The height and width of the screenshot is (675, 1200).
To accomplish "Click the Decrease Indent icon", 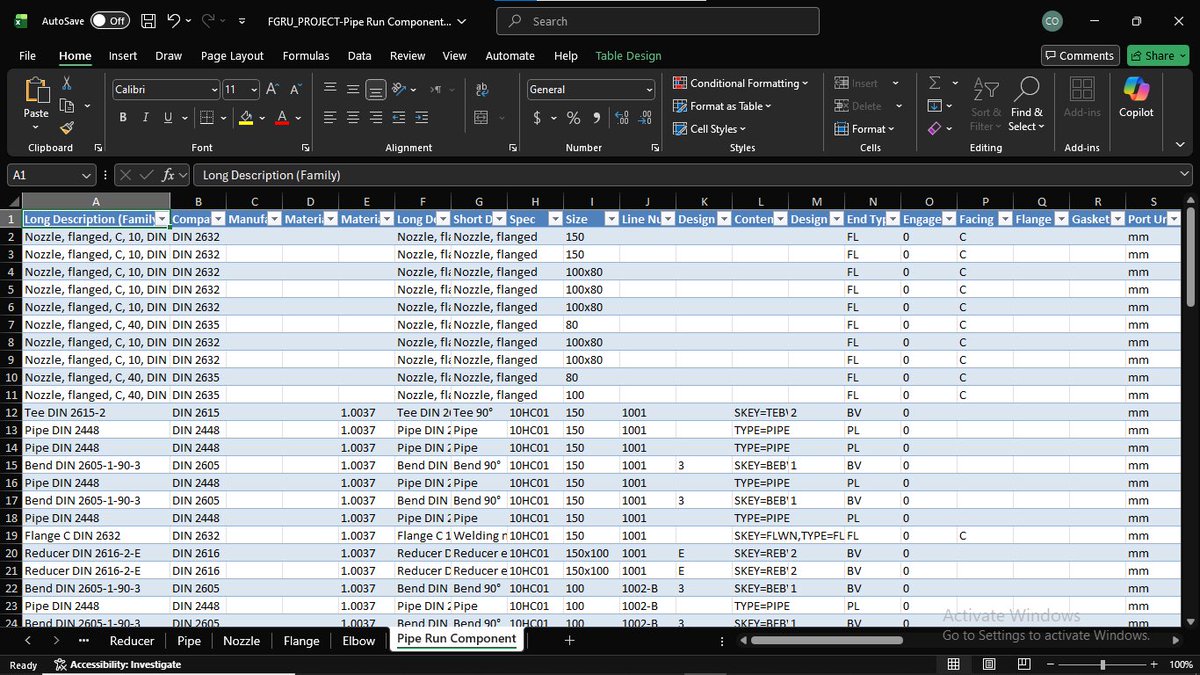I will pyautogui.click(x=398, y=117).
